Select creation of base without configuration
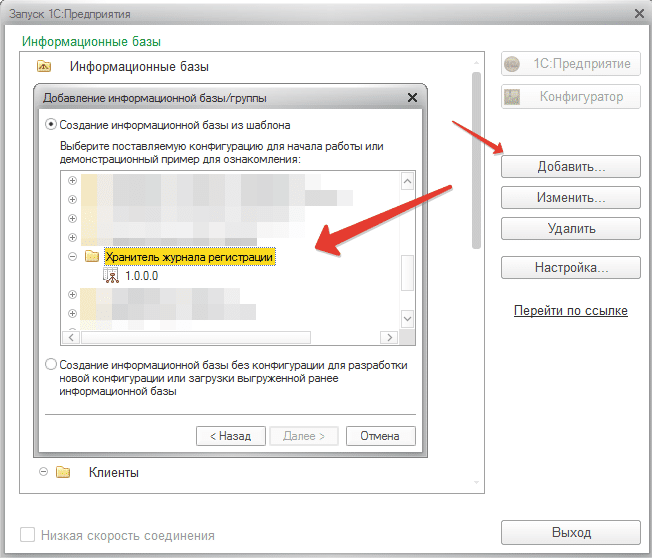The width and height of the screenshot is (652, 558). click(52, 365)
